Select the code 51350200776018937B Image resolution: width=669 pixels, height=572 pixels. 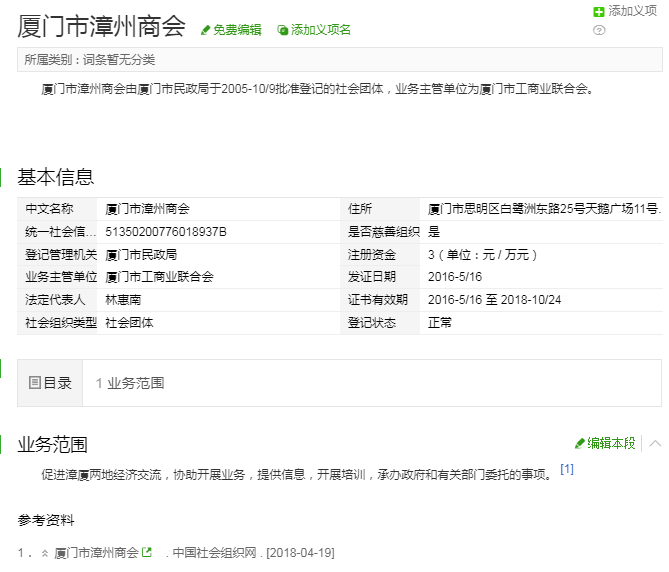point(166,232)
